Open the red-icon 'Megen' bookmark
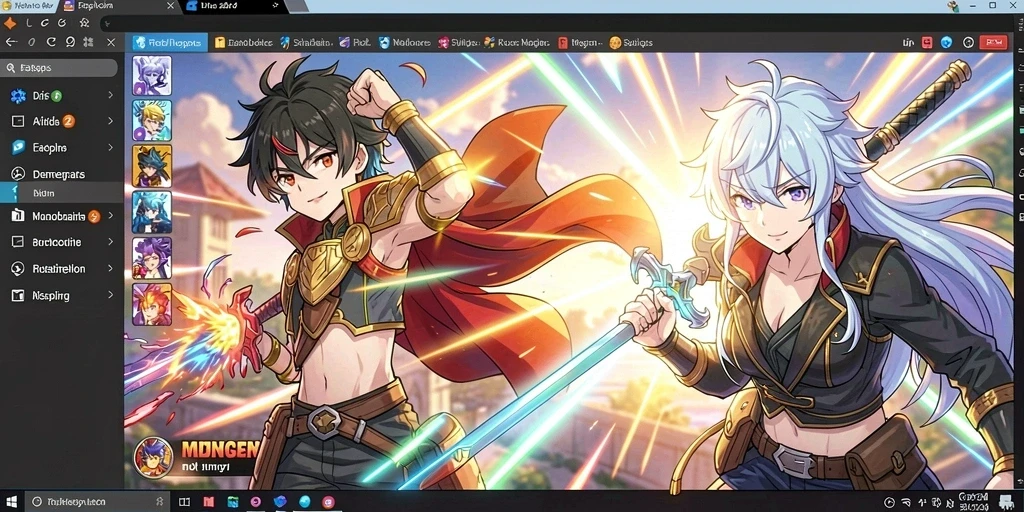Viewport: 1024px width, 512px height. [x=579, y=42]
